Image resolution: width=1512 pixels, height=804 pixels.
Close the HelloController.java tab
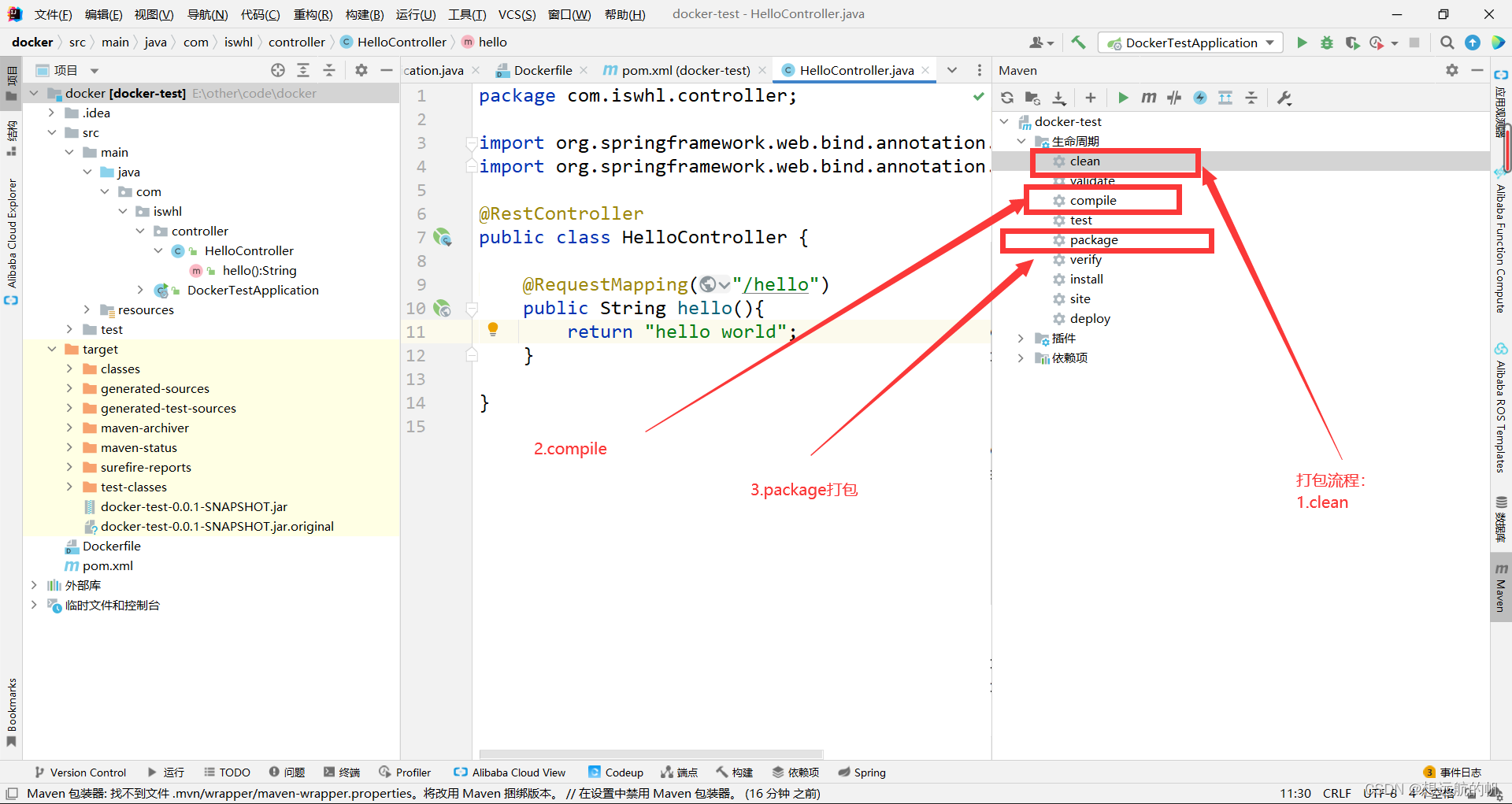[x=925, y=70]
